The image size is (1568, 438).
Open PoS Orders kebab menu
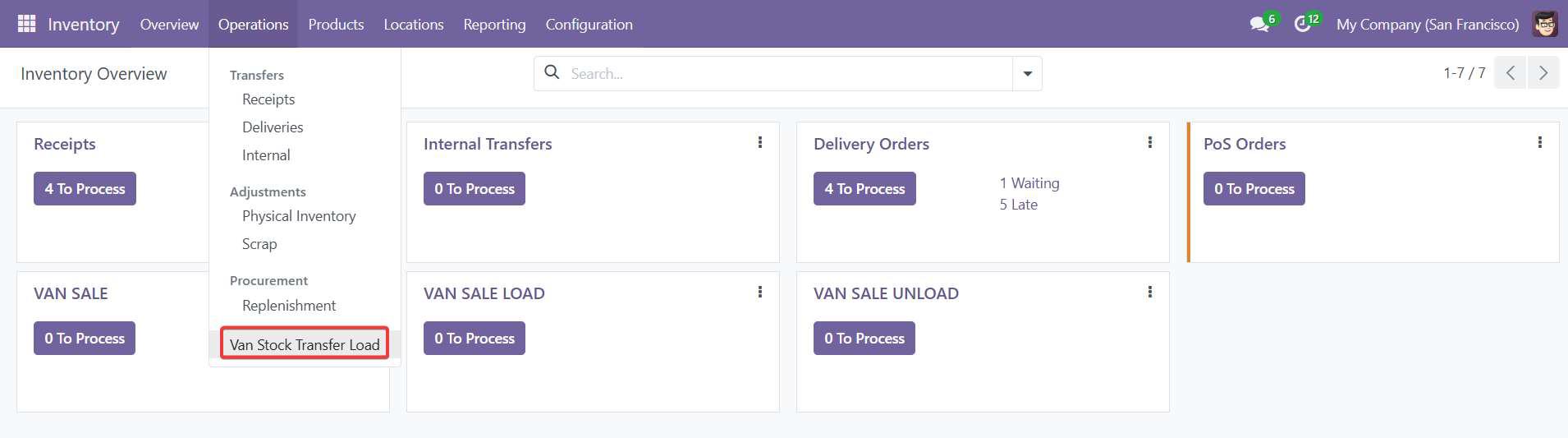pos(1540,143)
